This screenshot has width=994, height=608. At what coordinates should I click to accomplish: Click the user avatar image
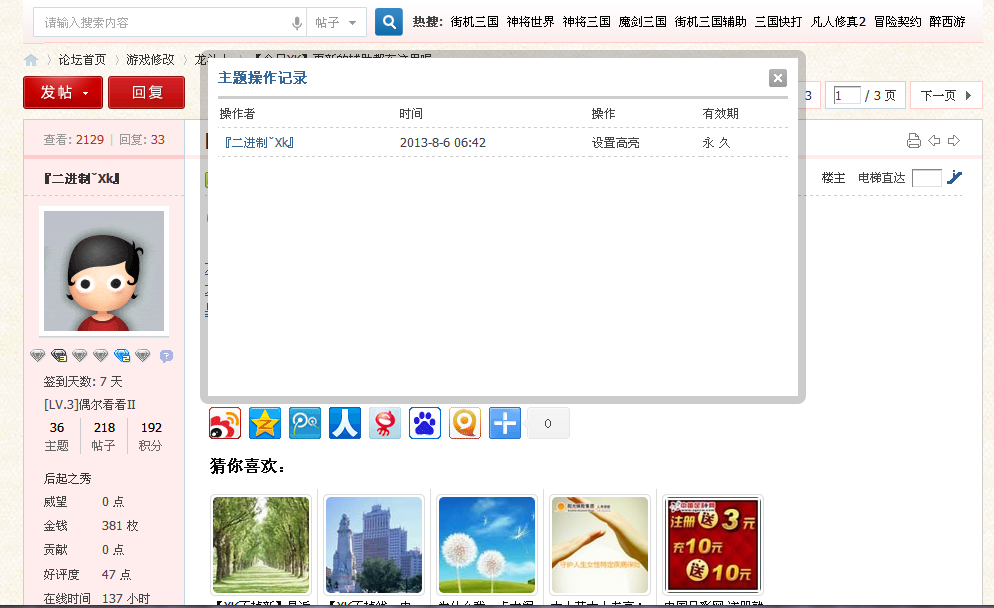(x=104, y=271)
